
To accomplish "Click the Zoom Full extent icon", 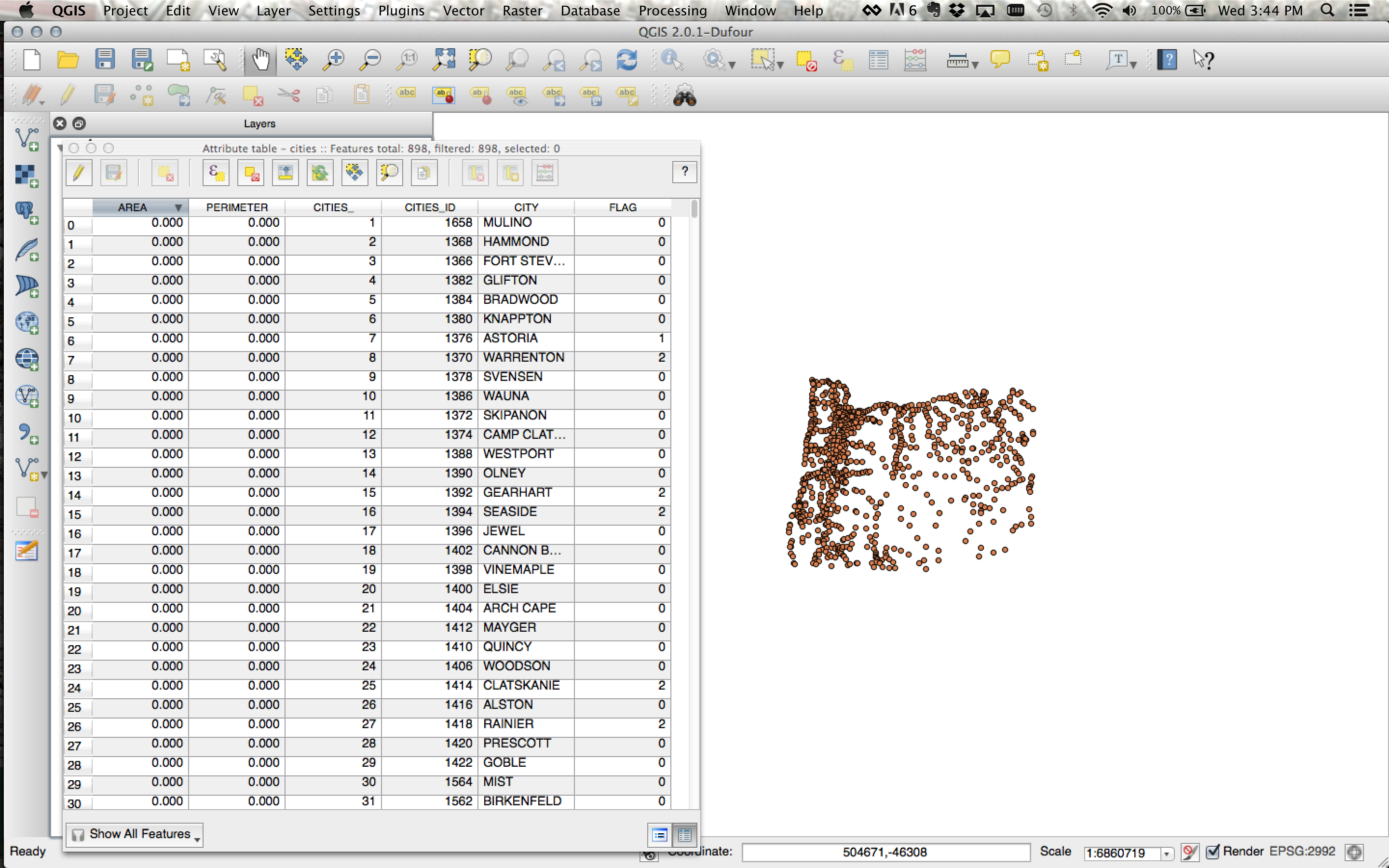I will (x=444, y=60).
